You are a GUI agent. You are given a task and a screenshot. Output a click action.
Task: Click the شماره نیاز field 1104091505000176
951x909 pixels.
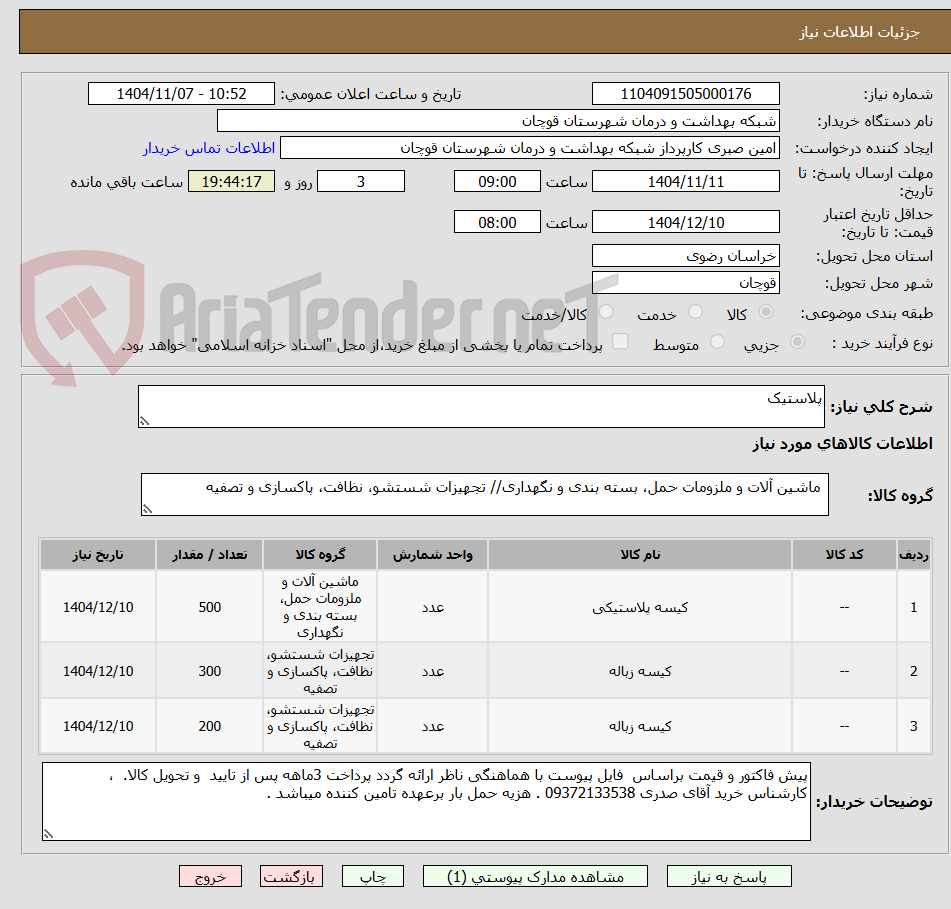[x=685, y=94]
